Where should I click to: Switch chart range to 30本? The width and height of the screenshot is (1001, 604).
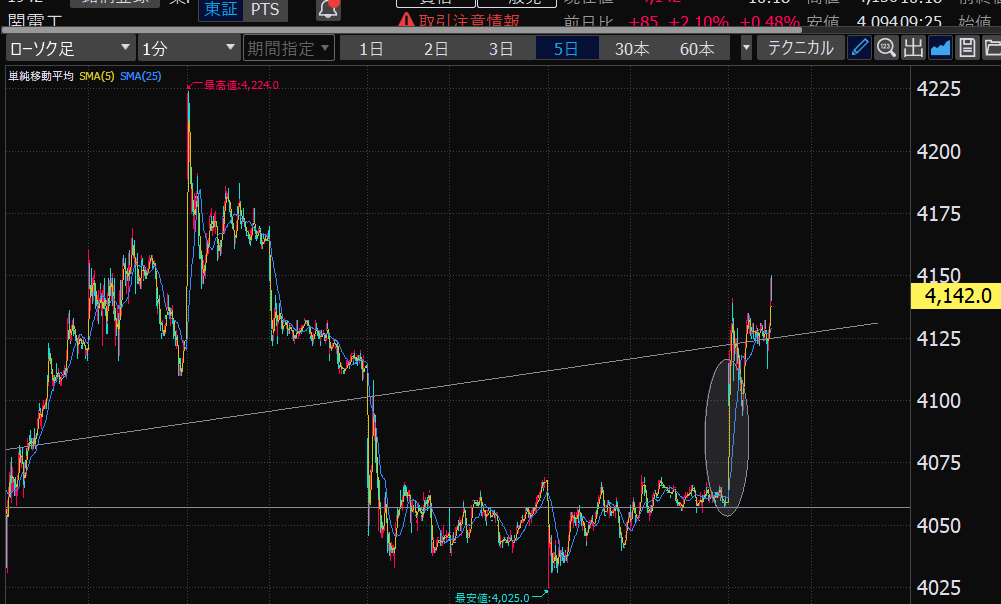632,48
